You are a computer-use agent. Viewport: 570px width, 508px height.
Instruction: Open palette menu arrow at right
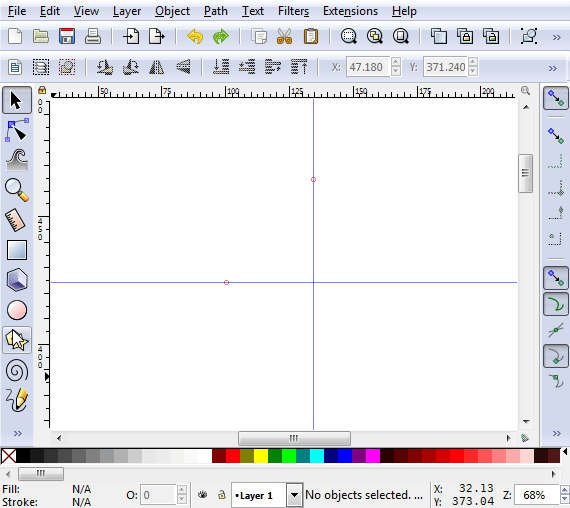tap(565, 452)
